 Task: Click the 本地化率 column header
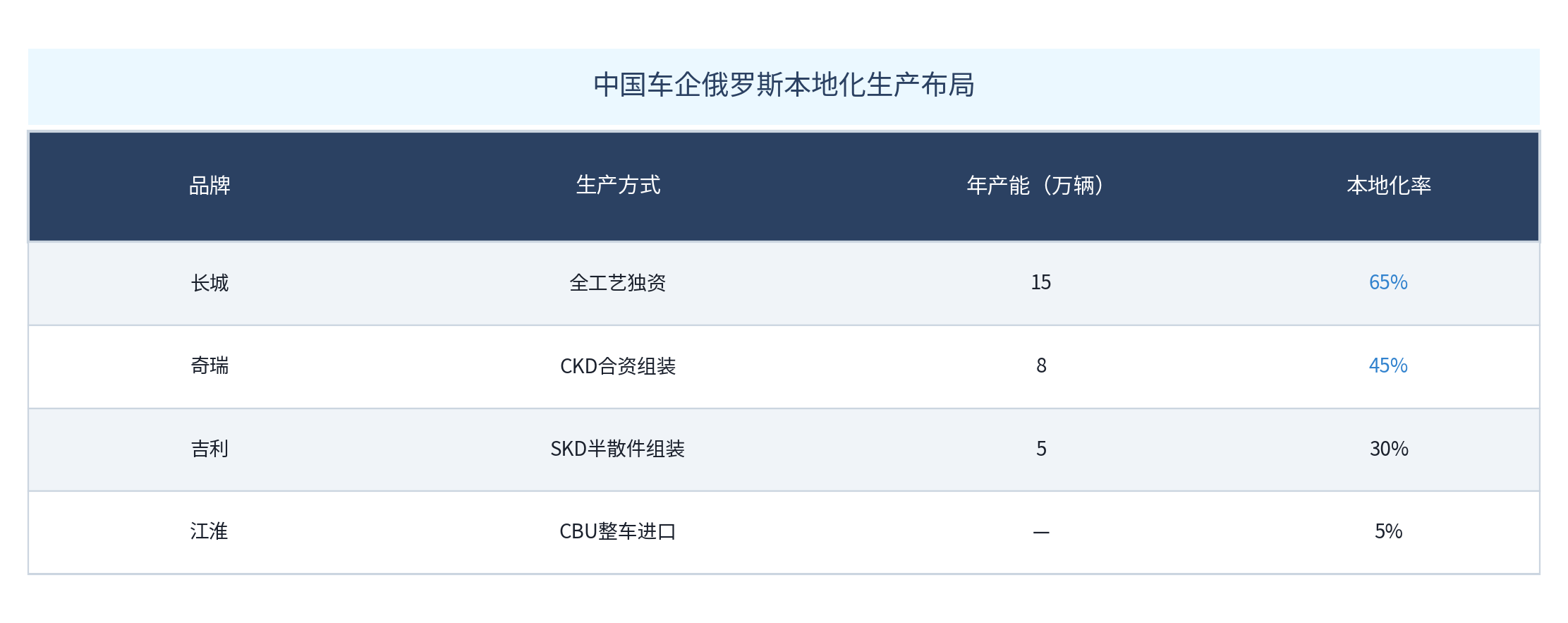pos(1389,186)
